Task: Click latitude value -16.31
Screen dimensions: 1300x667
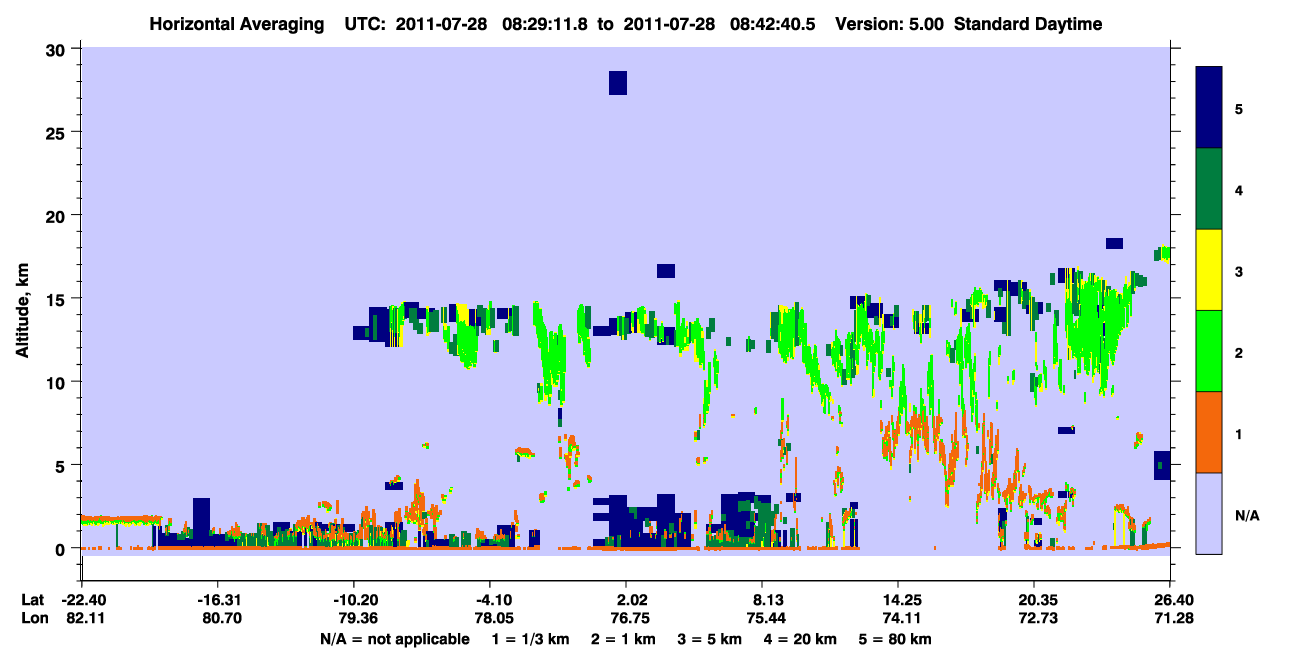Action: tap(217, 600)
